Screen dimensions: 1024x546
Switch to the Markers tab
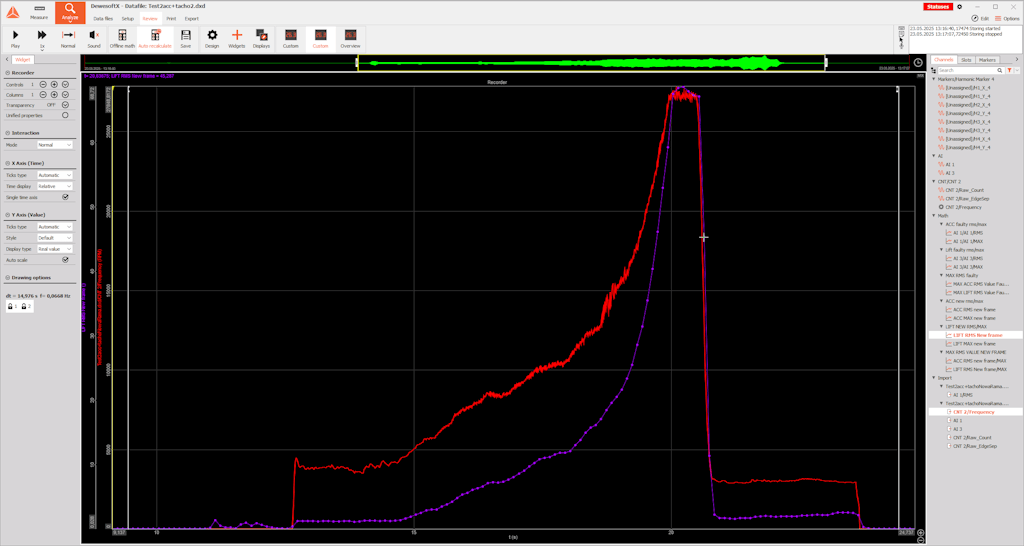987,60
